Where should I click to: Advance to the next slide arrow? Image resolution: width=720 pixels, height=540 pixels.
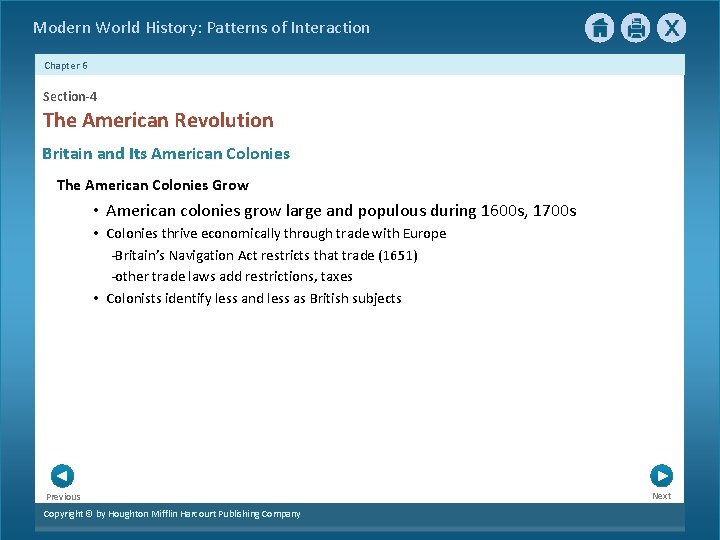(x=662, y=476)
